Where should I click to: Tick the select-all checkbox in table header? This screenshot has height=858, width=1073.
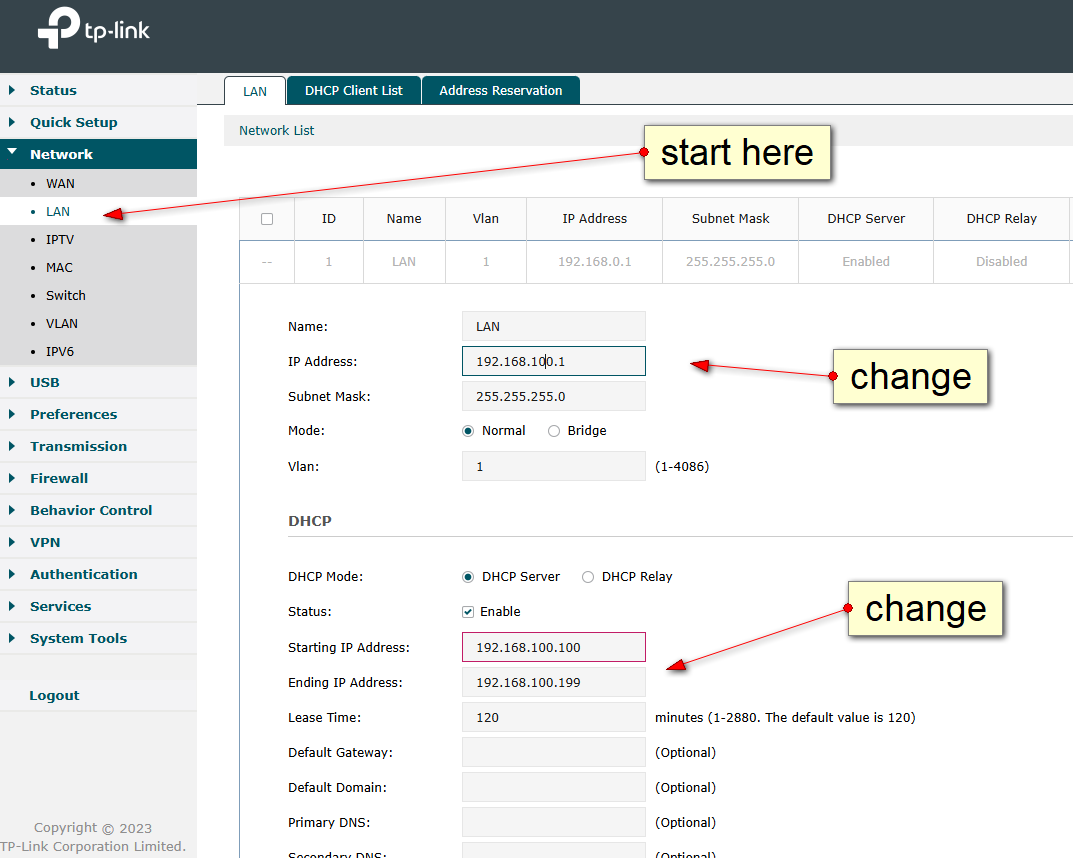point(267,219)
